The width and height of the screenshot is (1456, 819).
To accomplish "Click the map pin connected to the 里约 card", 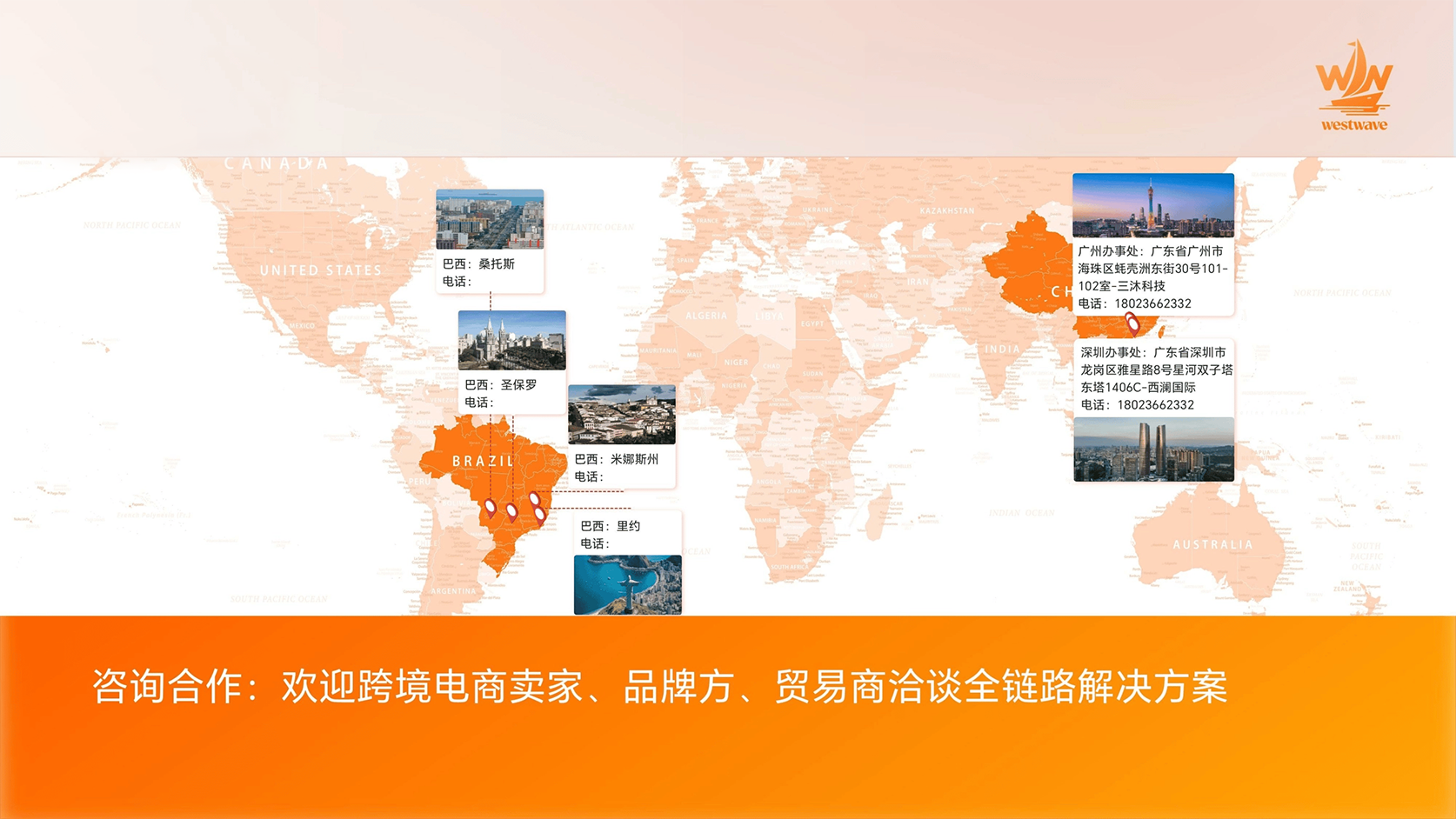I will tap(540, 515).
